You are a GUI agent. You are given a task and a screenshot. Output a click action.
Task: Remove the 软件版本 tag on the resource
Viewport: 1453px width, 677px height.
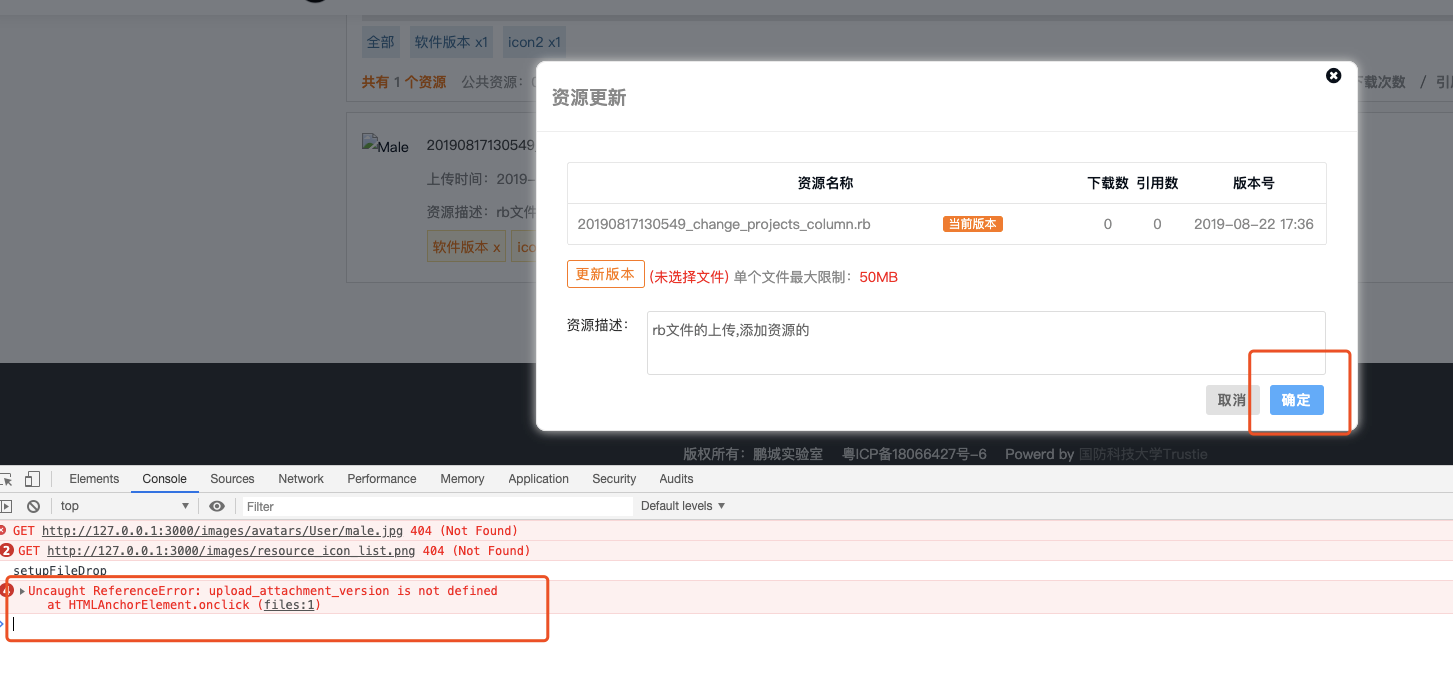coord(497,247)
